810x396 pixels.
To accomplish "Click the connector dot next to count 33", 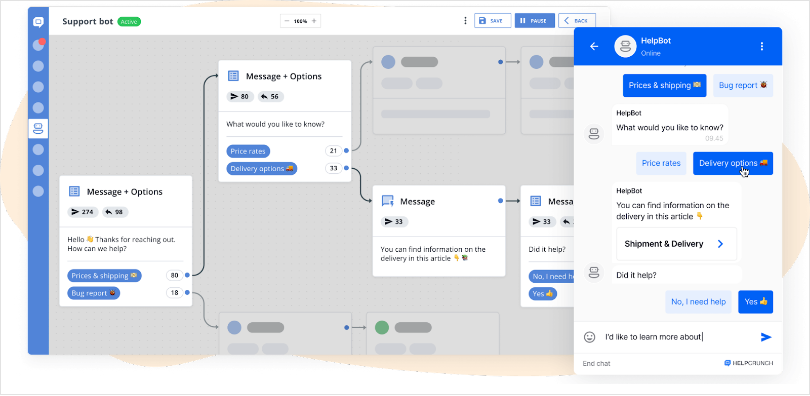I will (346, 168).
